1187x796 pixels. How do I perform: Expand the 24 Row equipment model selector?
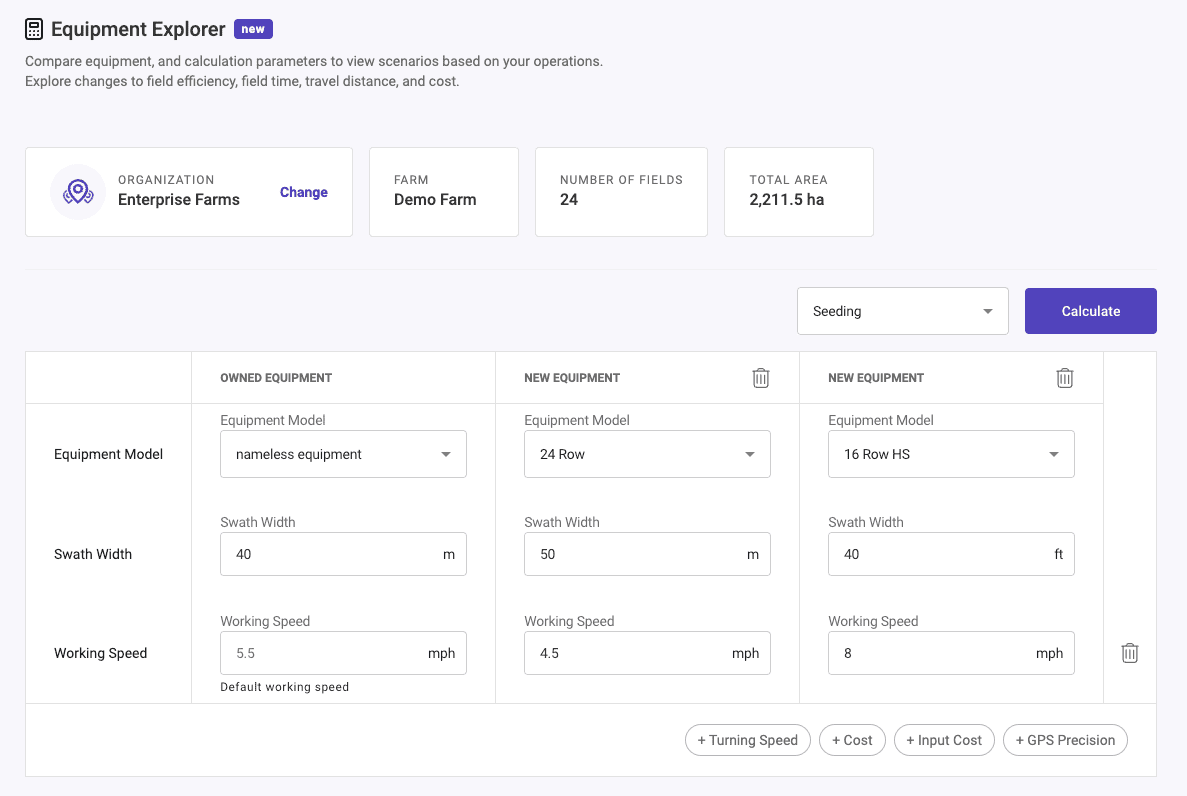click(x=647, y=453)
